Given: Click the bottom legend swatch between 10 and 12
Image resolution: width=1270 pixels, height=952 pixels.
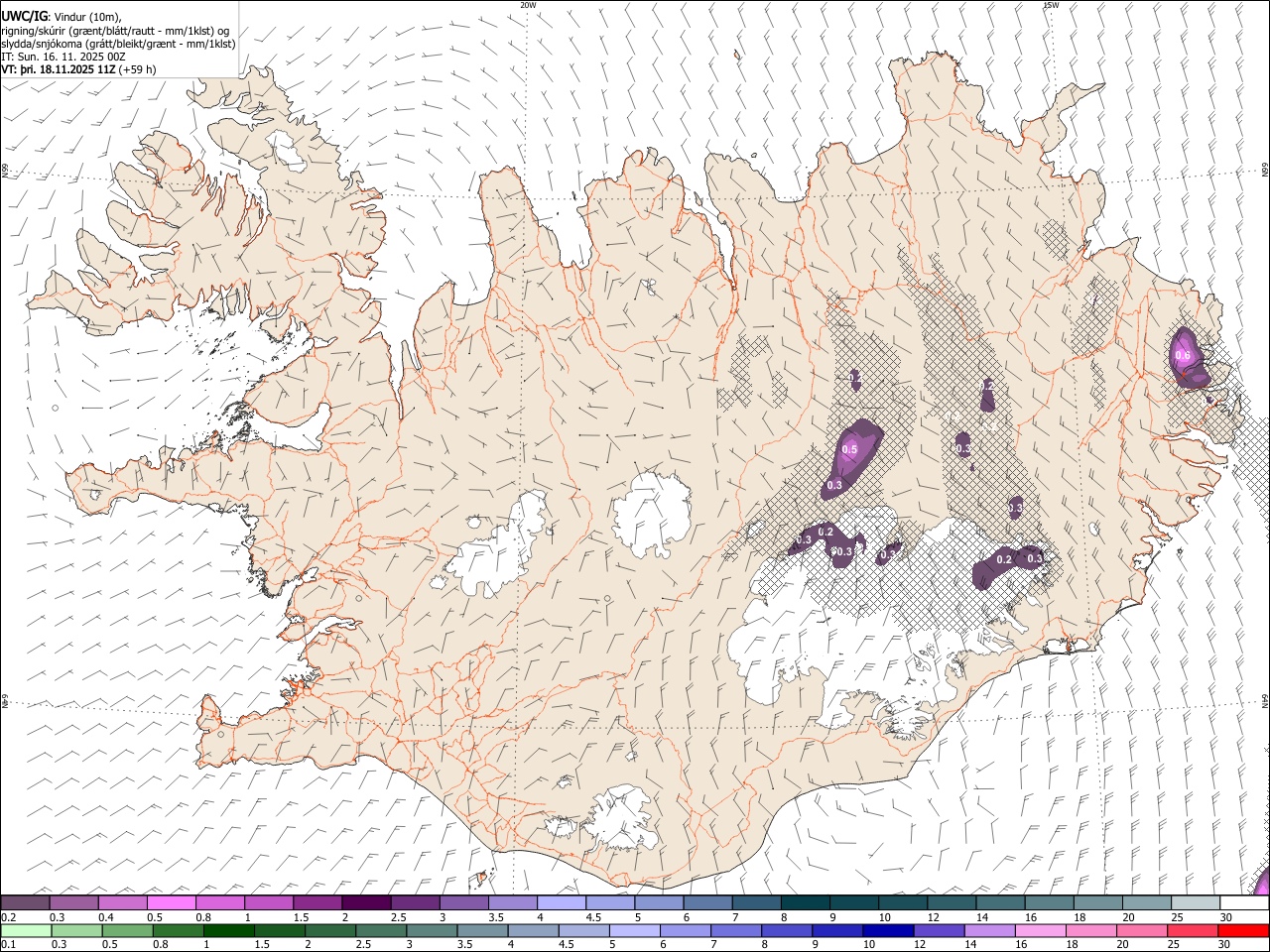Looking at the screenshot, I should tap(887, 930).
